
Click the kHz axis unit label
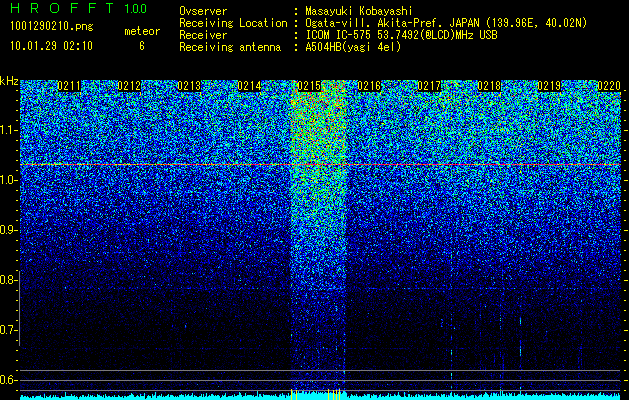pyautogui.click(x=9, y=81)
